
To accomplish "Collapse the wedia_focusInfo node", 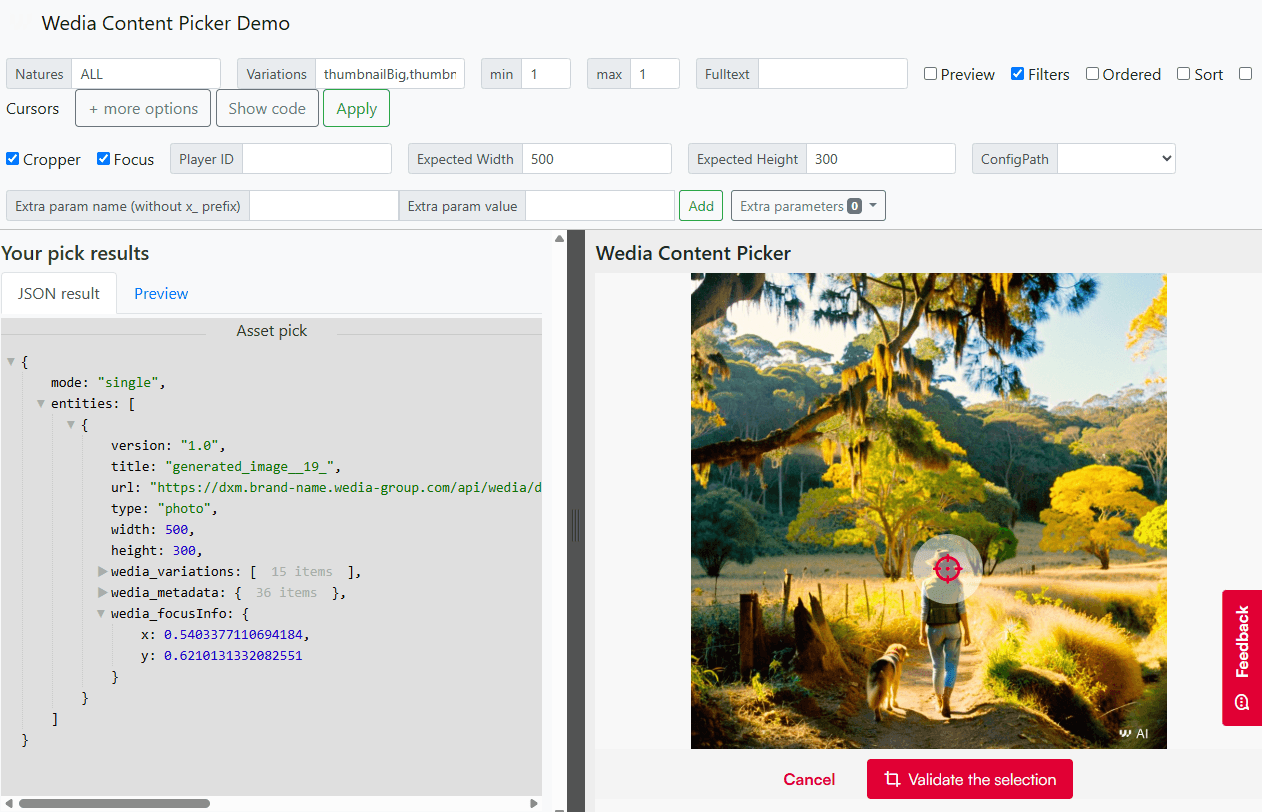I will click(x=102, y=614).
